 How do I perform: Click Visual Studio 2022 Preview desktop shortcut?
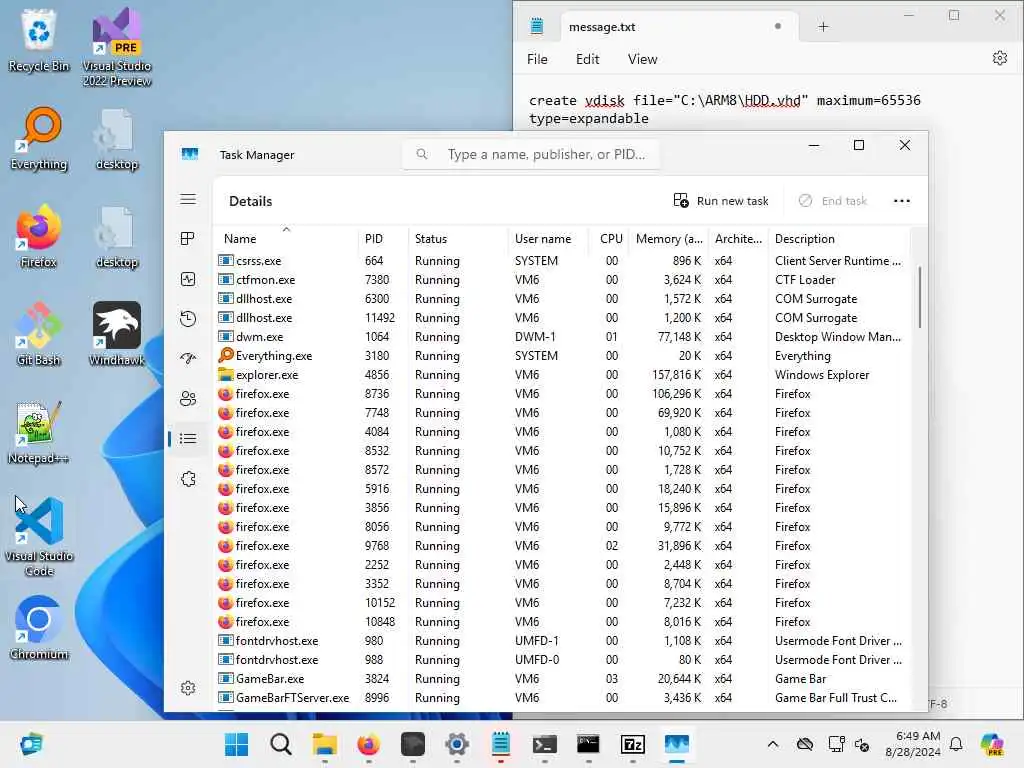[117, 48]
